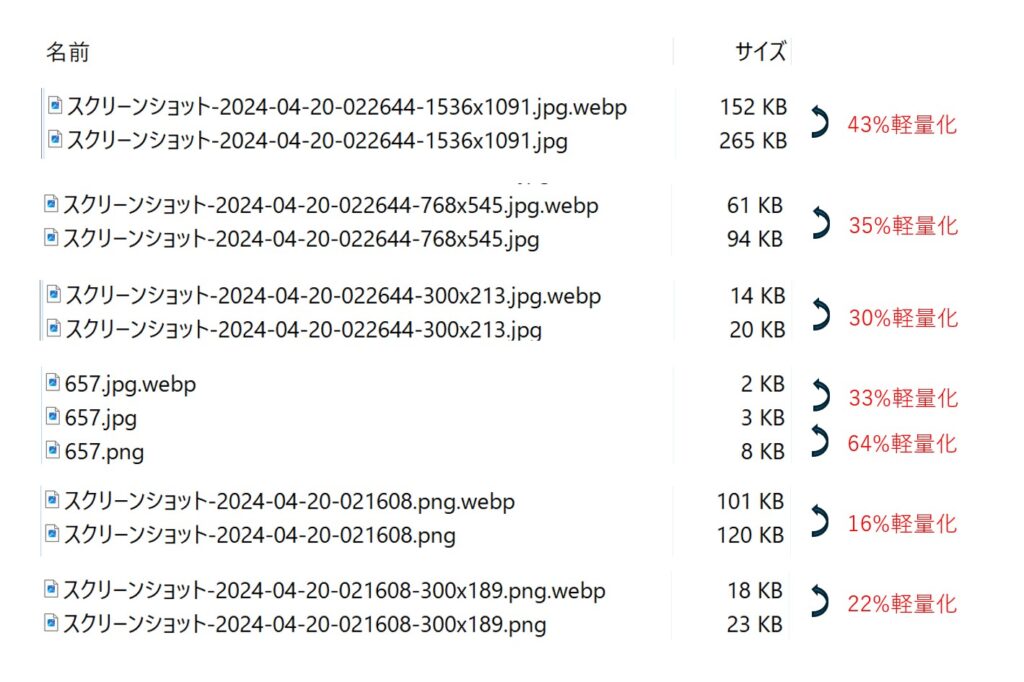Viewport: 1024px width, 682px height.
Task: Select スクリーンショット-2024-04-20-022644-1536x1091.jpg file
Action: [317, 140]
